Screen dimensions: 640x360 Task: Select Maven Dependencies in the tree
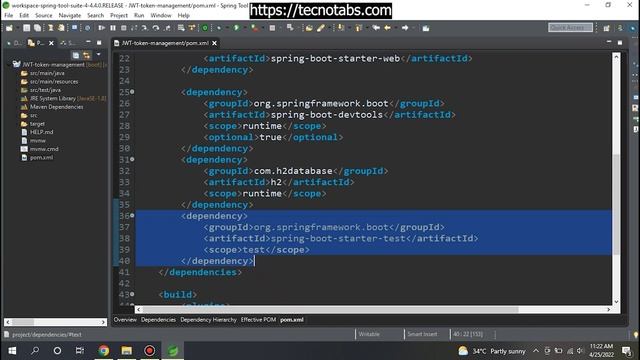pos(56,107)
